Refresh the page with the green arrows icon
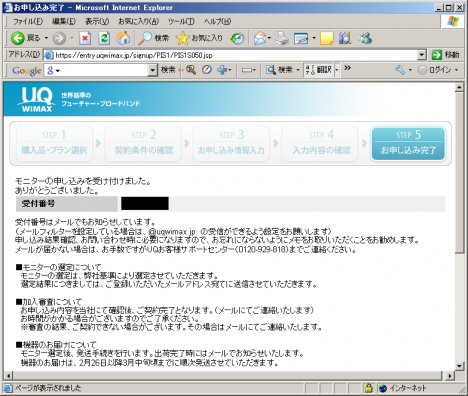 [104, 38]
